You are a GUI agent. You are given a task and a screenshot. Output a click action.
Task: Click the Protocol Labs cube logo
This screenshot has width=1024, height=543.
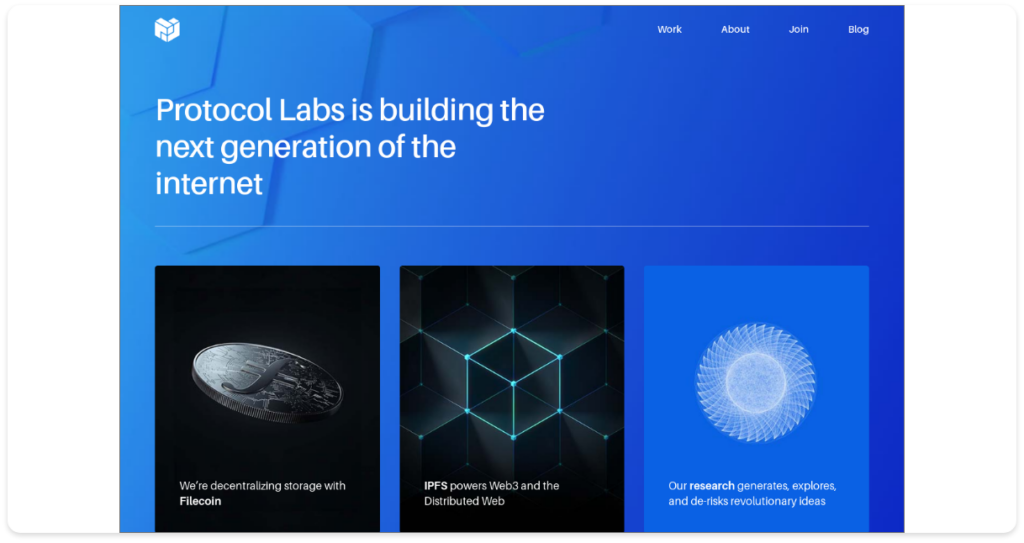pyautogui.click(x=167, y=29)
